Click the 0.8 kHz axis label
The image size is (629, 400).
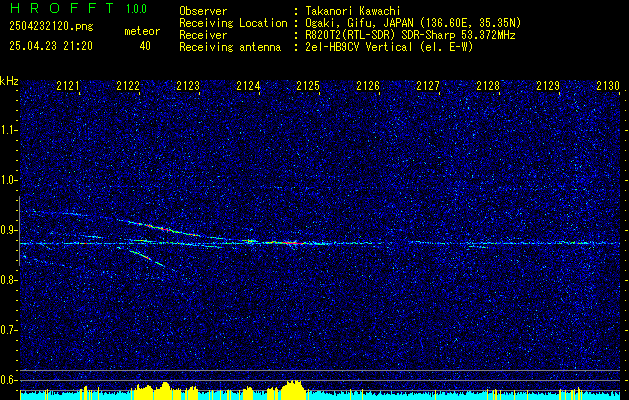[x=9, y=280]
